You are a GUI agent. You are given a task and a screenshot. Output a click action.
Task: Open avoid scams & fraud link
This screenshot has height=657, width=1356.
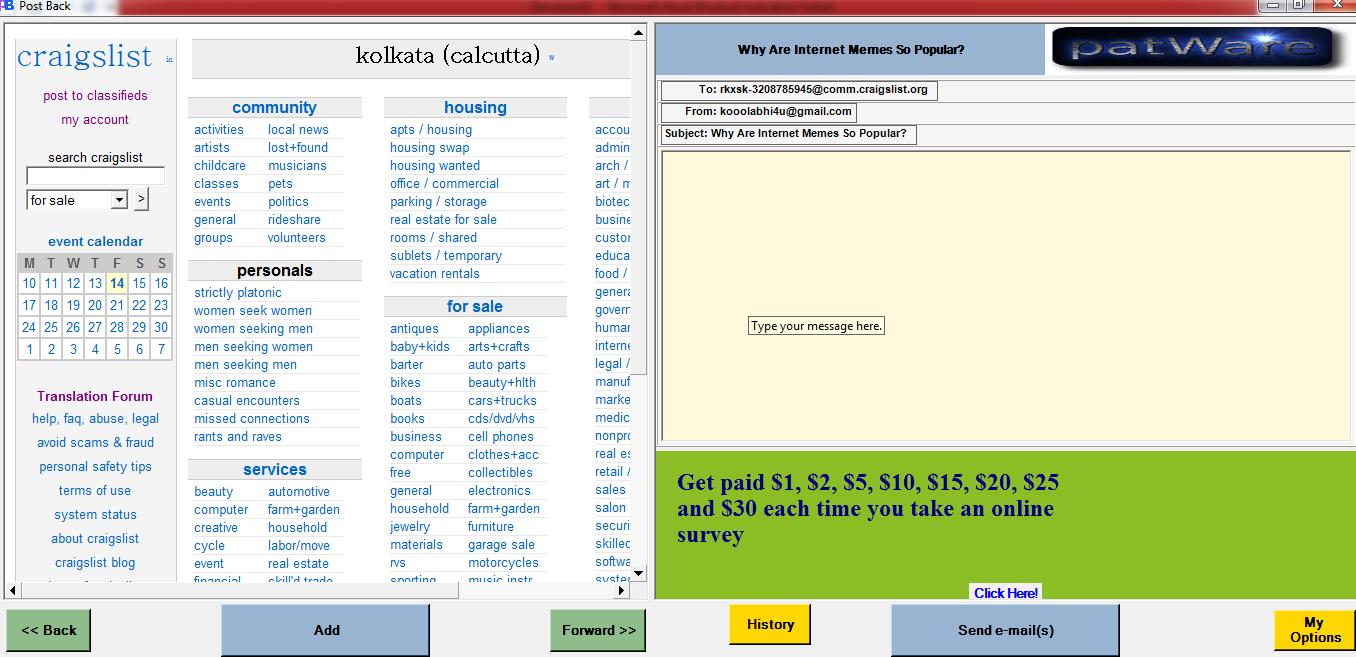point(95,443)
